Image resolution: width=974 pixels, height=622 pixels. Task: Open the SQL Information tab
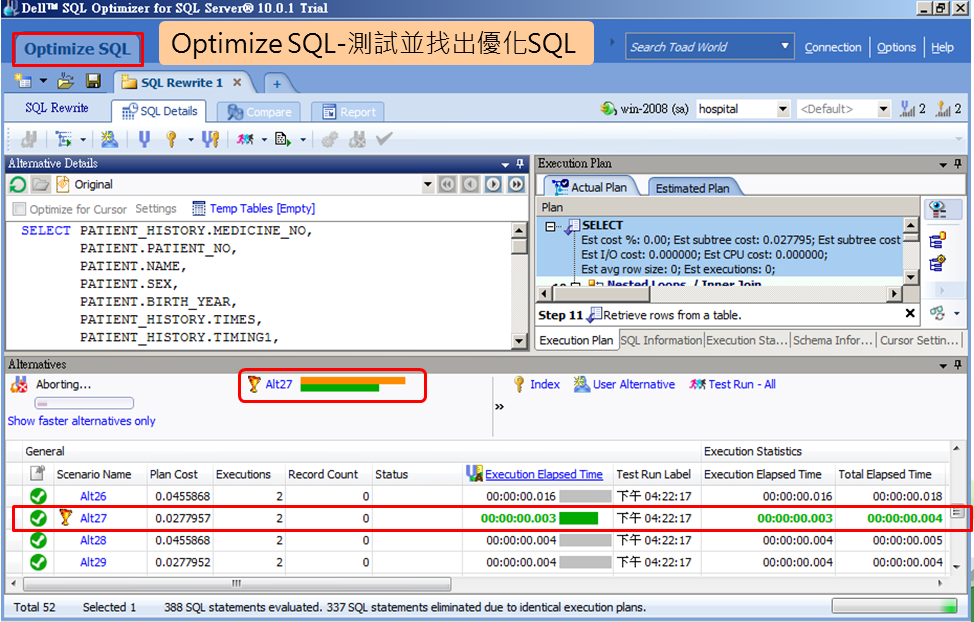point(661,341)
